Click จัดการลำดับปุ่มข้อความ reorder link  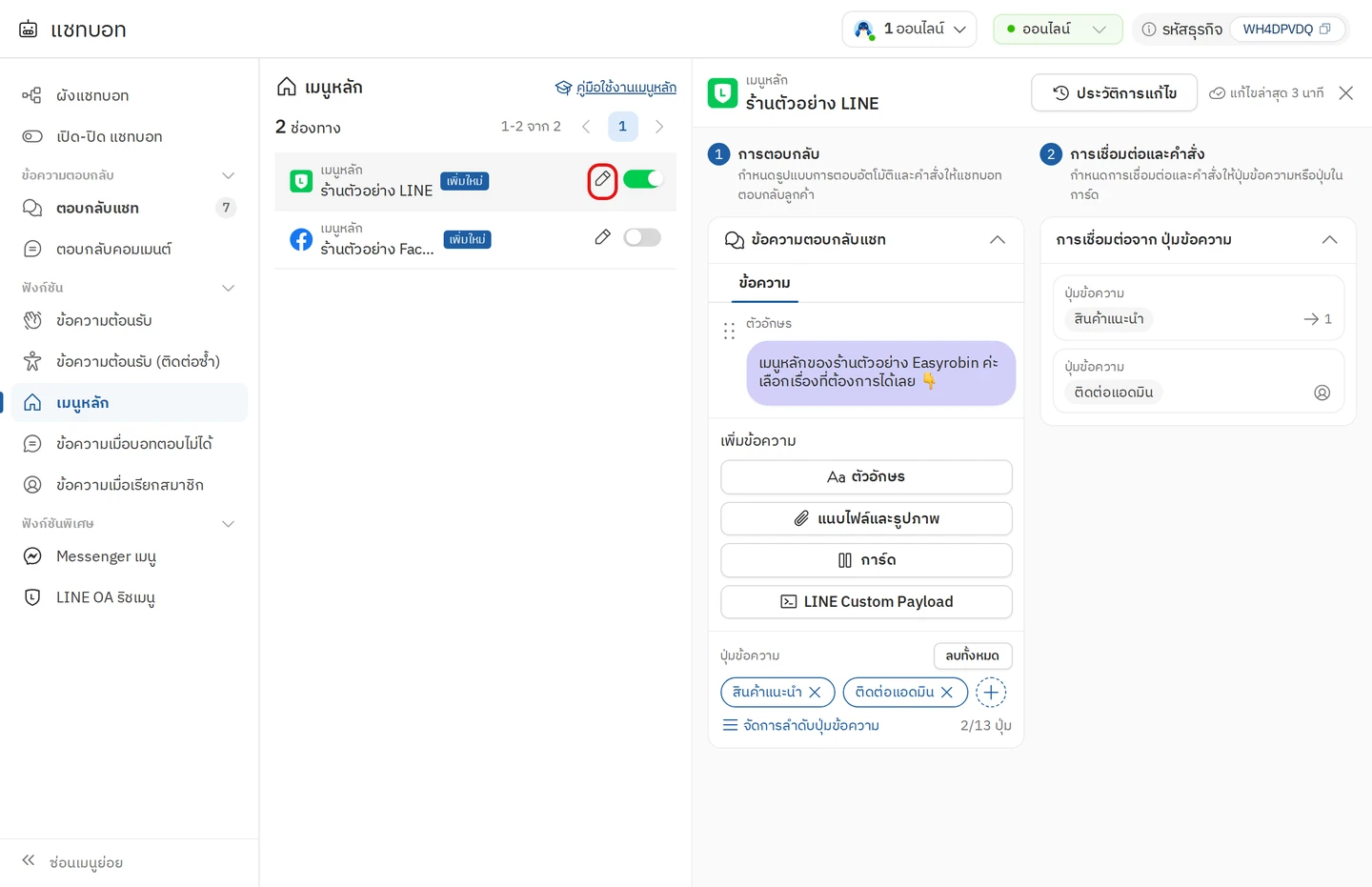800,726
